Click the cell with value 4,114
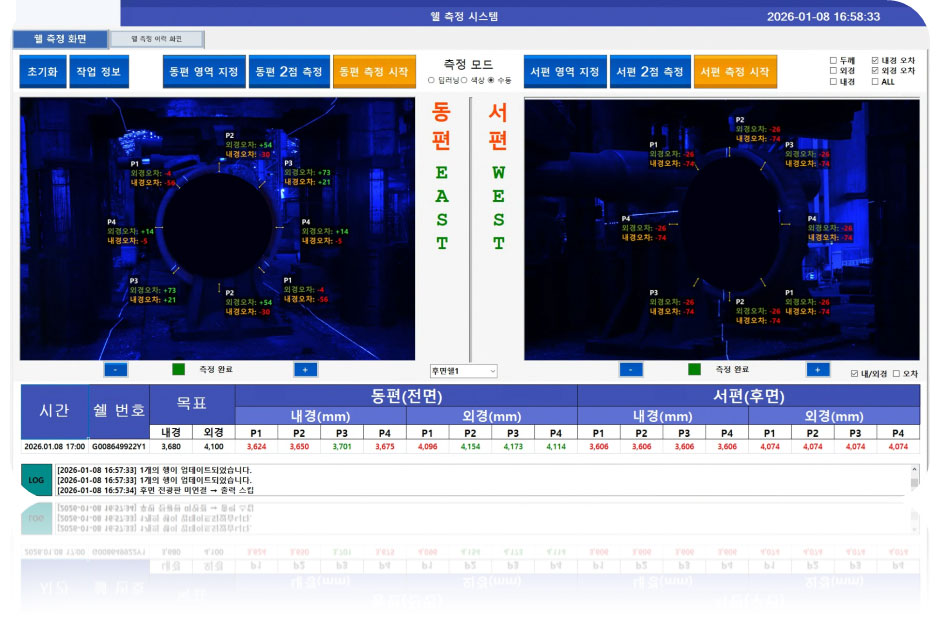Screen dimensions: 940x630 [x=556, y=447]
